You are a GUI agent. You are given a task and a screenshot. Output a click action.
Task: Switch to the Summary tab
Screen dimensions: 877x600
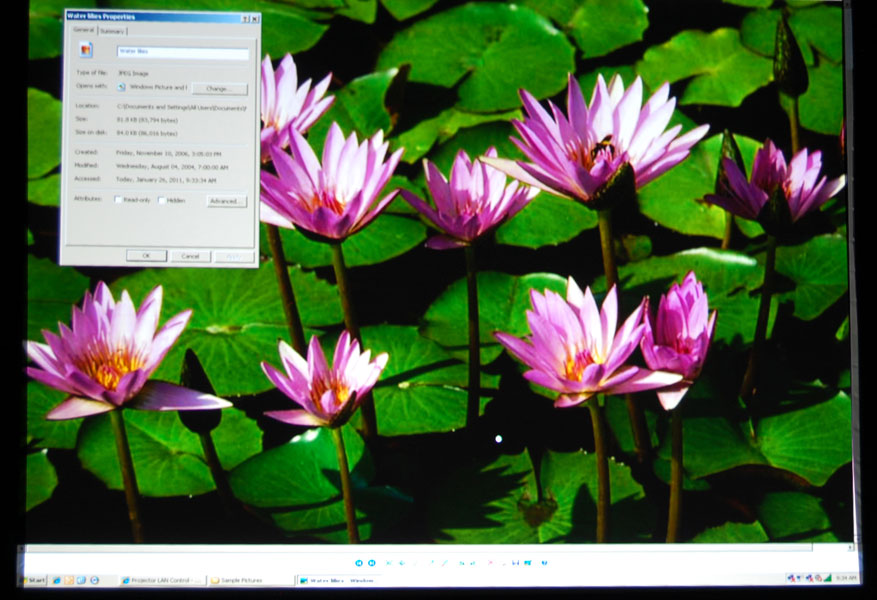pos(112,31)
